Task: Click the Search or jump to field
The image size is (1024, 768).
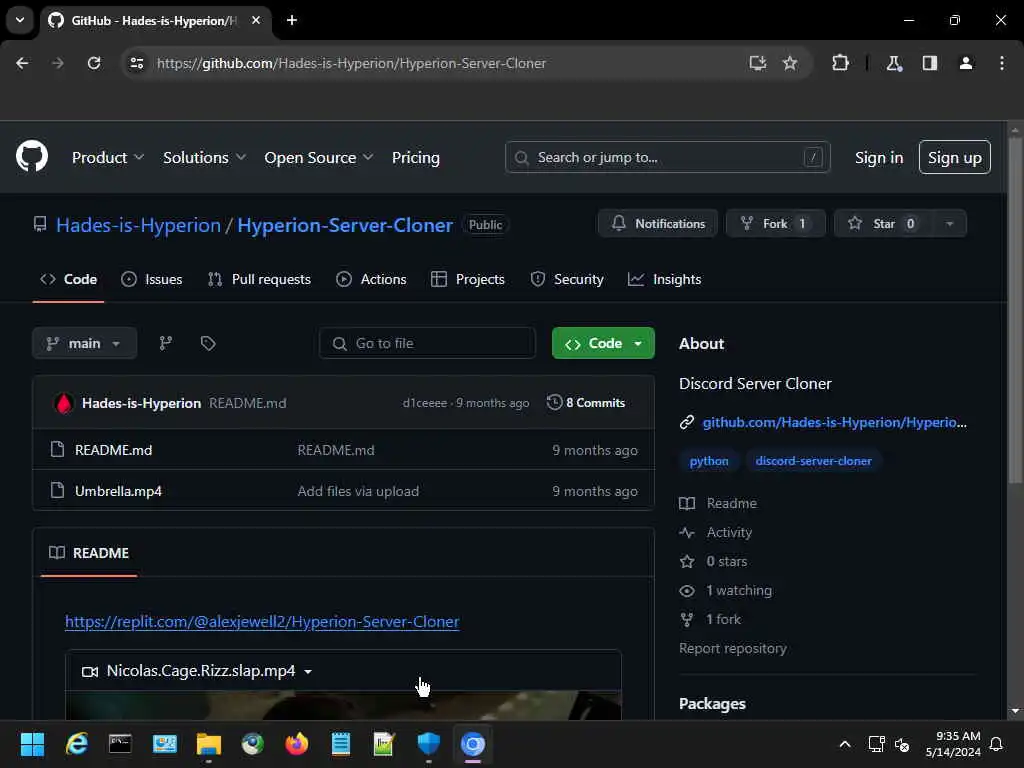Action: pos(667,157)
